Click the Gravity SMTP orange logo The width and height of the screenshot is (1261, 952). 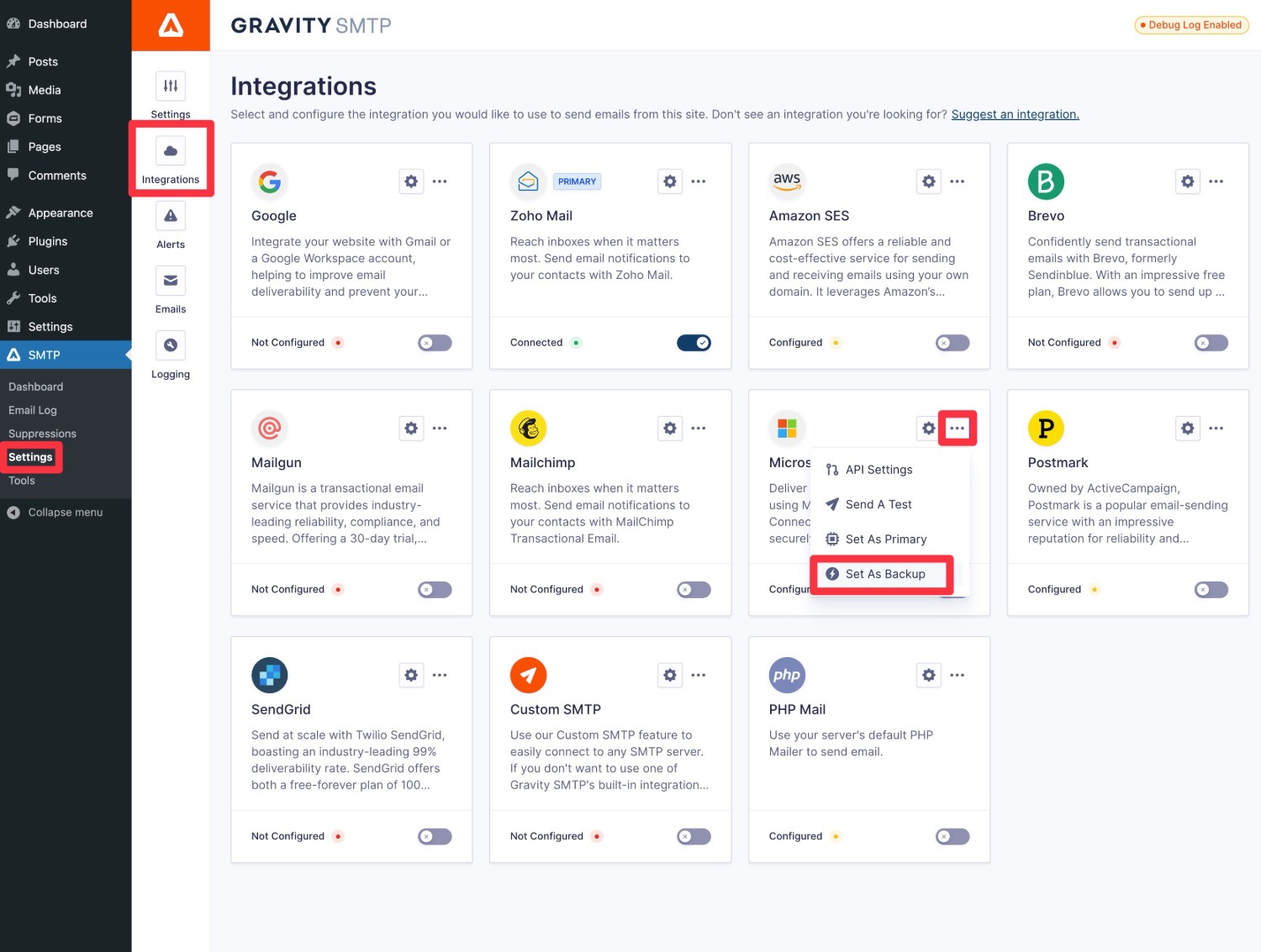click(x=171, y=25)
